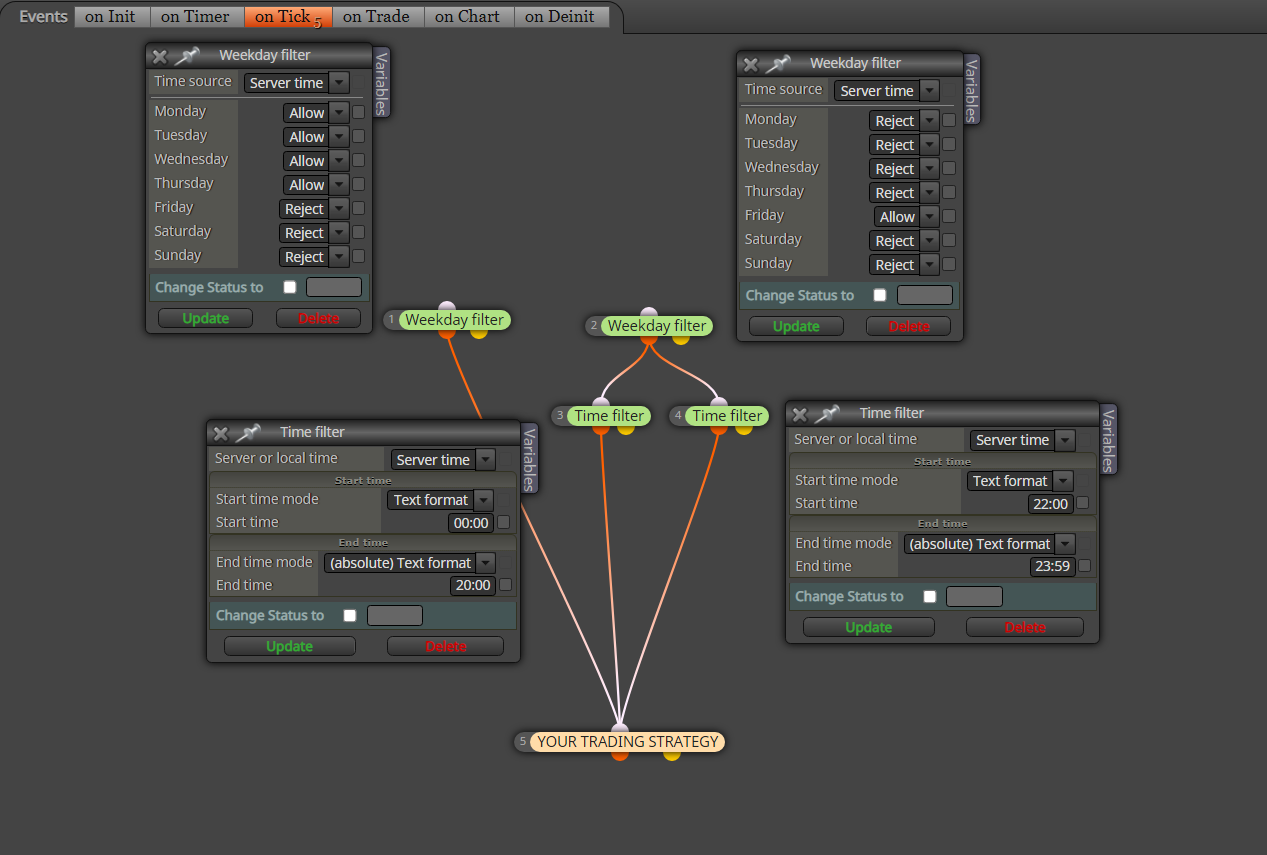Click pin icon on left Weekday filter panel
The image size is (1267, 855).
coord(188,56)
